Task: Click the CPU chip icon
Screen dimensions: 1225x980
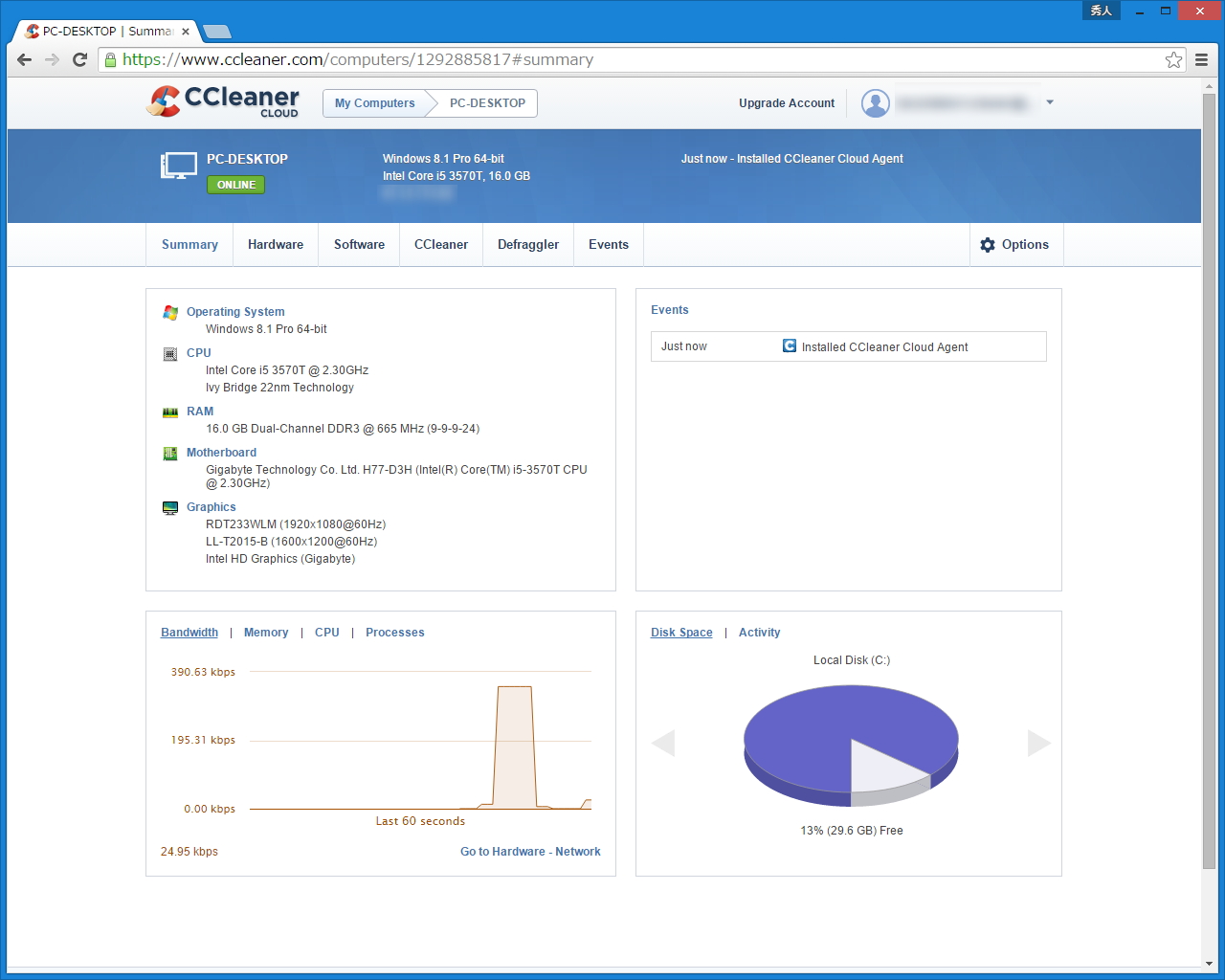Action: [170, 353]
